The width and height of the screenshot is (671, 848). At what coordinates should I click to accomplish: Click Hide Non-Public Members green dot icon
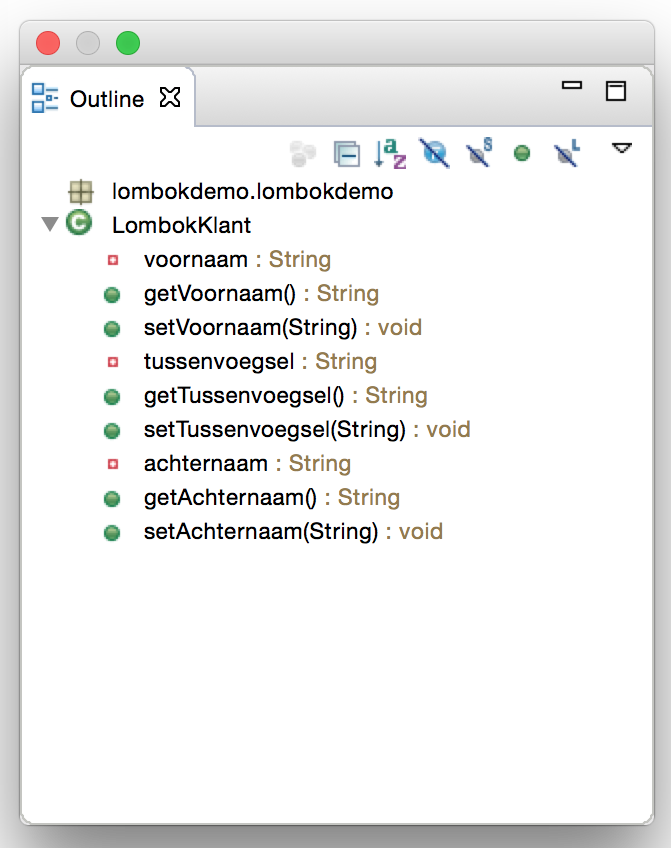click(x=522, y=154)
